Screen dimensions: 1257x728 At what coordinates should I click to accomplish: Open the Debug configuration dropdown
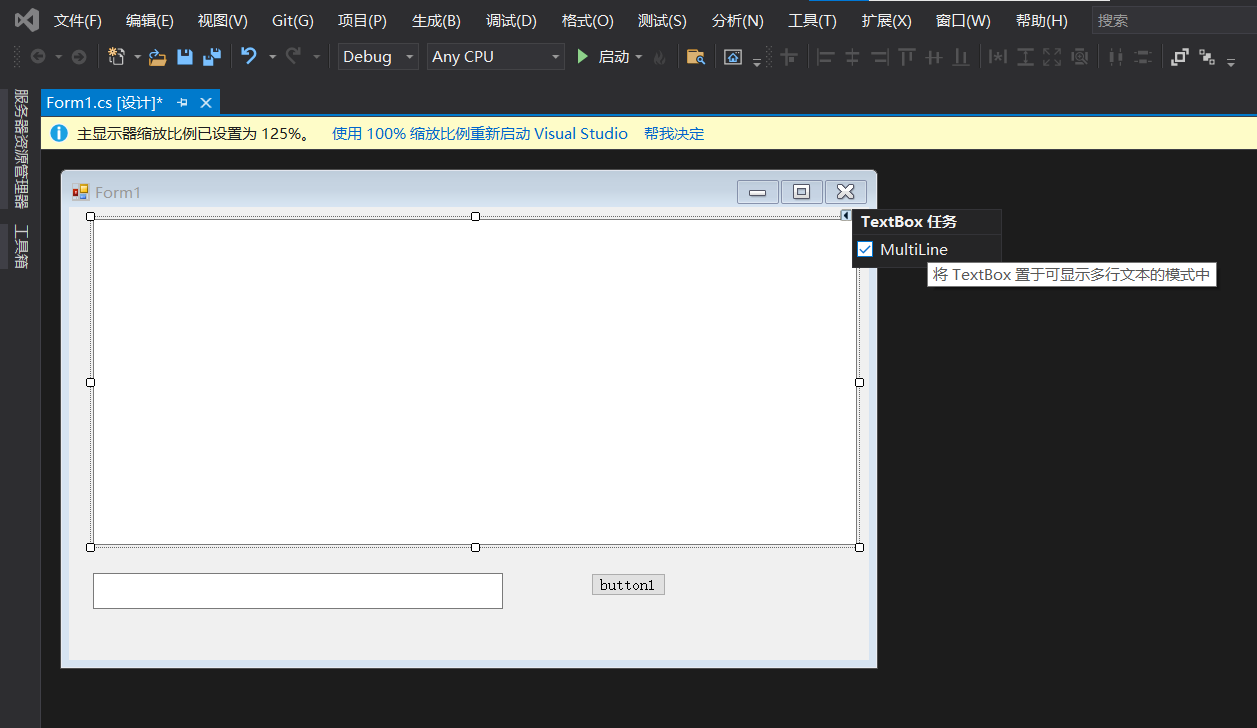(x=409, y=57)
